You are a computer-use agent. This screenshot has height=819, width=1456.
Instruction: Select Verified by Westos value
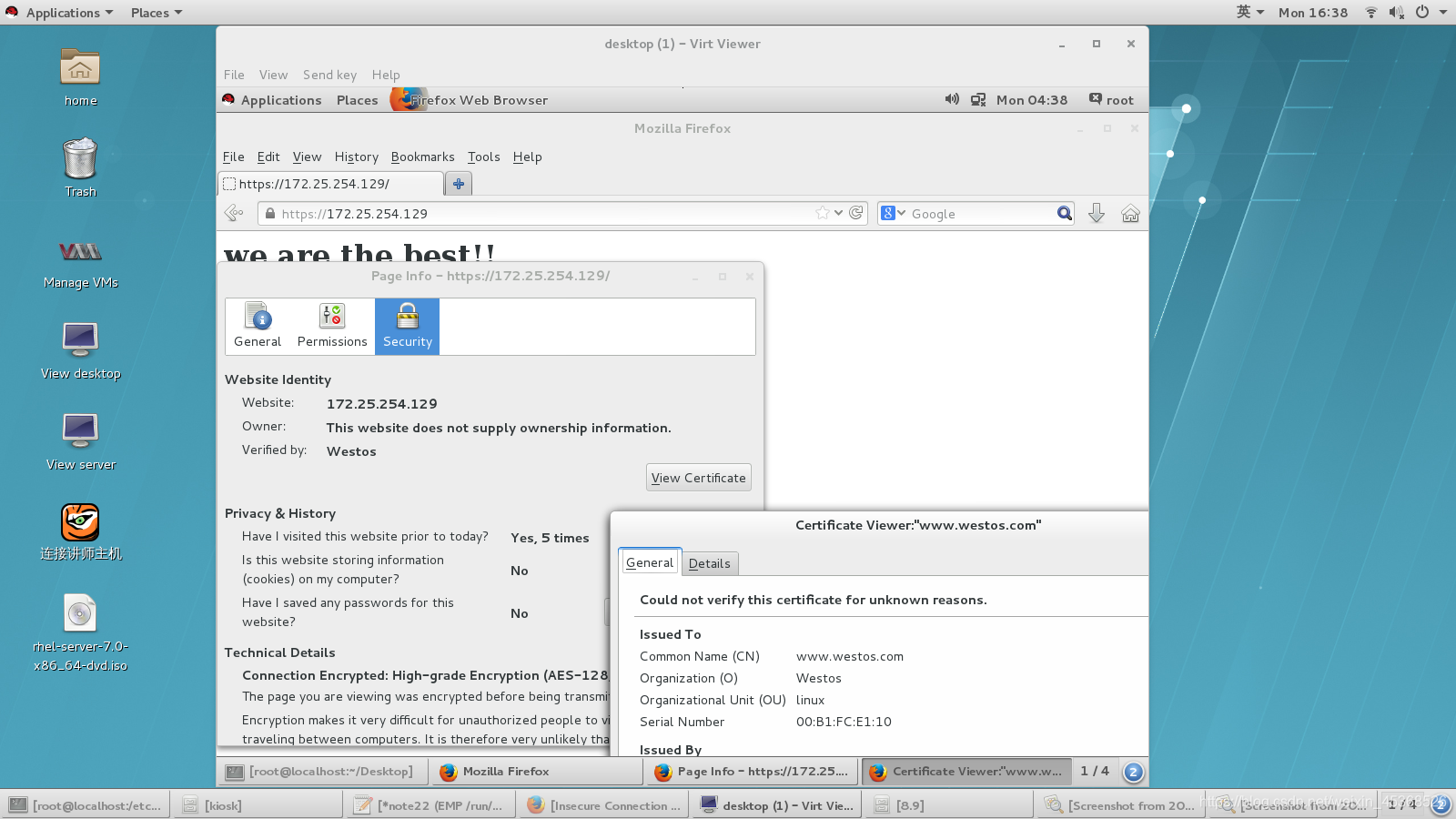click(351, 451)
